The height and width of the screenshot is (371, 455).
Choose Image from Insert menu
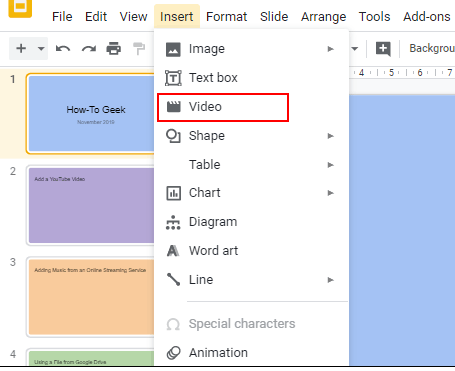click(251, 49)
